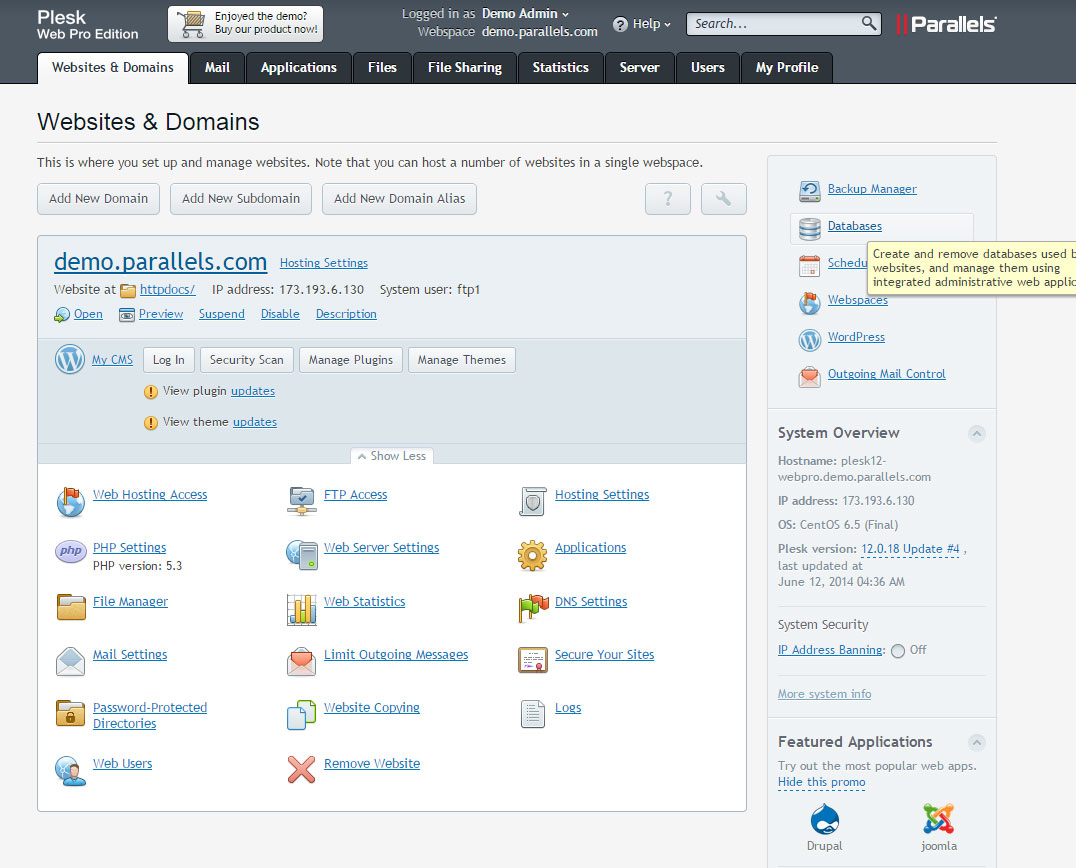Open the File Sharing tab
This screenshot has height=868, width=1076.
465,68
